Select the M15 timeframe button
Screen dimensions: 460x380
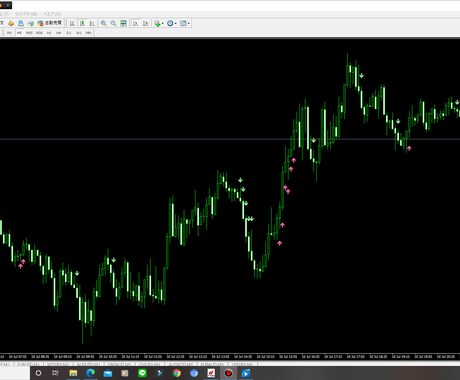[x=29, y=33]
